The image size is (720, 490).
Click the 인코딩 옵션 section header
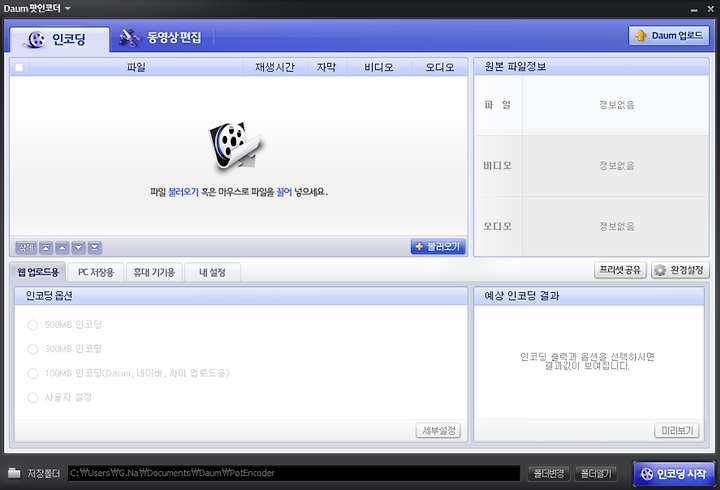coord(241,296)
